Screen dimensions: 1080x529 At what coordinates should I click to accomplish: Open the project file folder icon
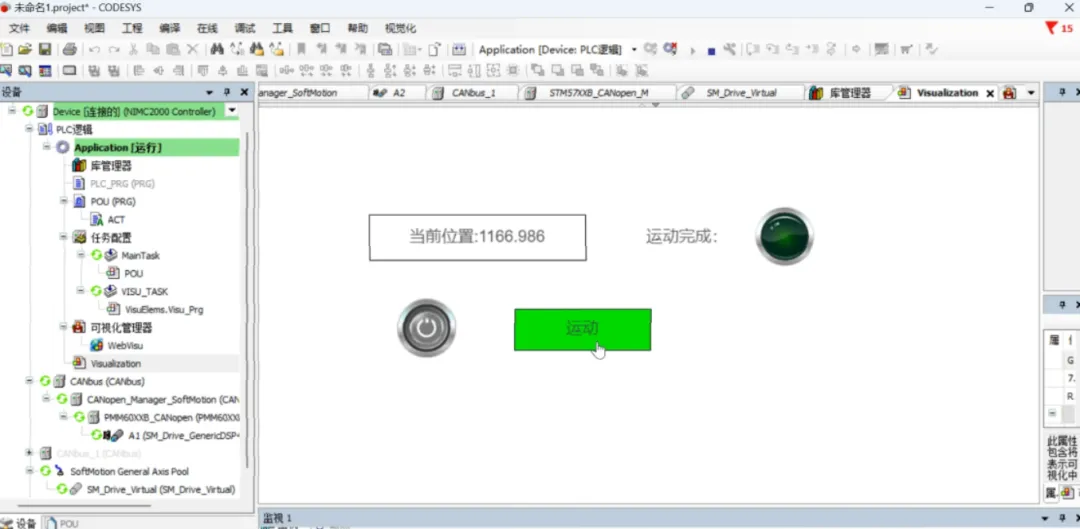pos(25,50)
